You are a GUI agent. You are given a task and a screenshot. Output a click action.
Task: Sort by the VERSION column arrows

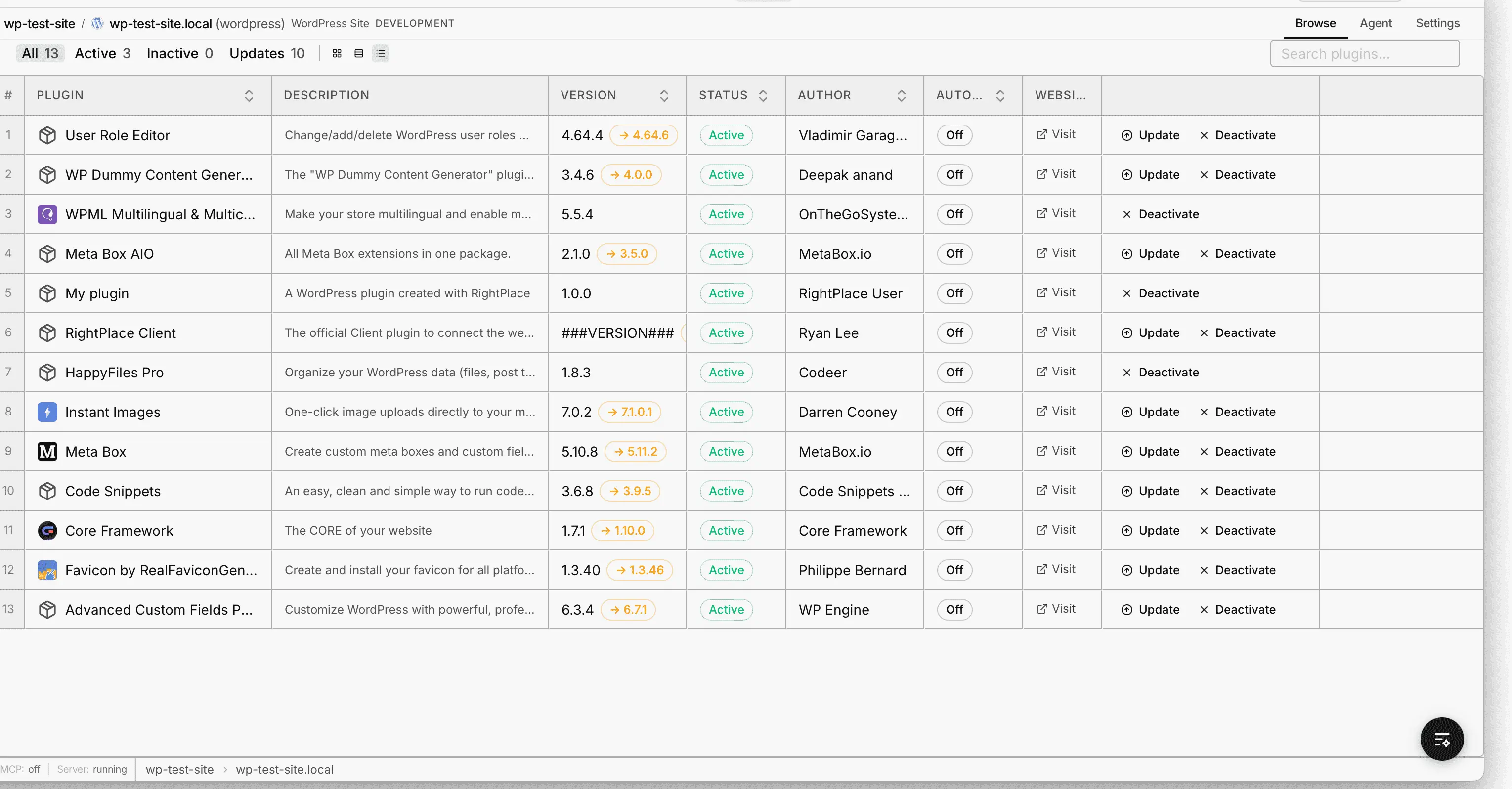tap(664, 96)
